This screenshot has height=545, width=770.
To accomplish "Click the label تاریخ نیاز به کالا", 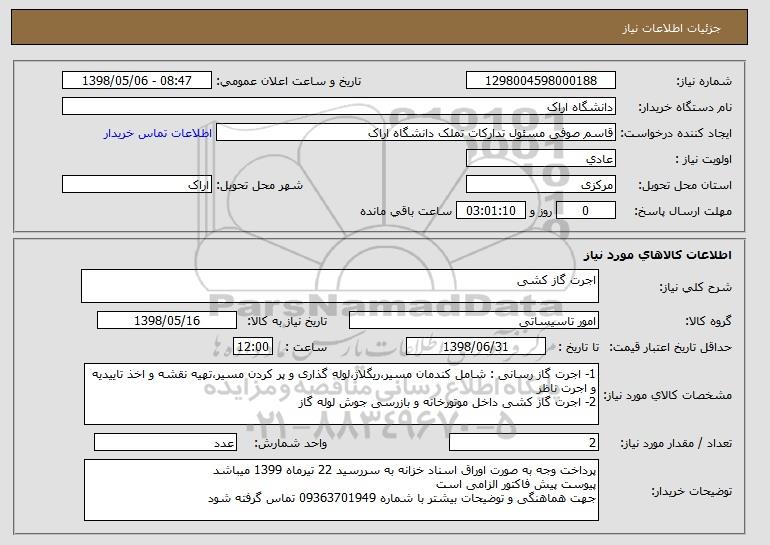I will 287,321.
